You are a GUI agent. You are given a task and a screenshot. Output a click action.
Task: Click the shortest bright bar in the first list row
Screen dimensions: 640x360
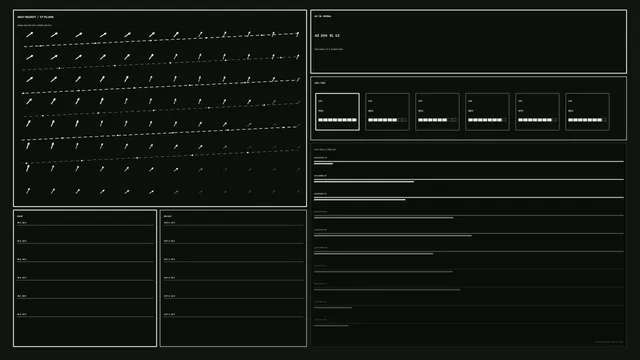323,164
